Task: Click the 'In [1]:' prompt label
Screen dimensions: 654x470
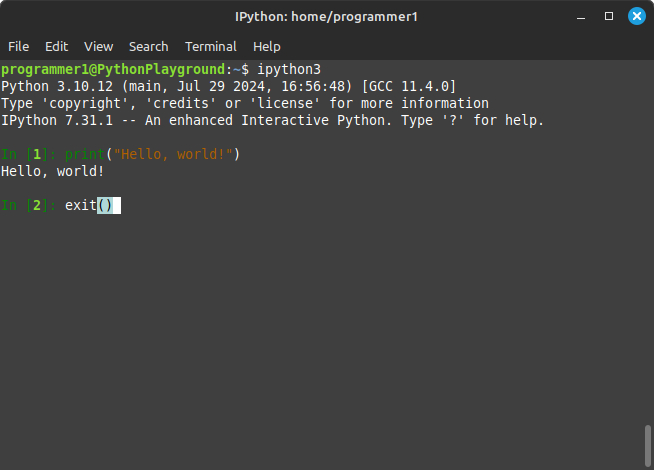Action: click(x=29, y=154)
